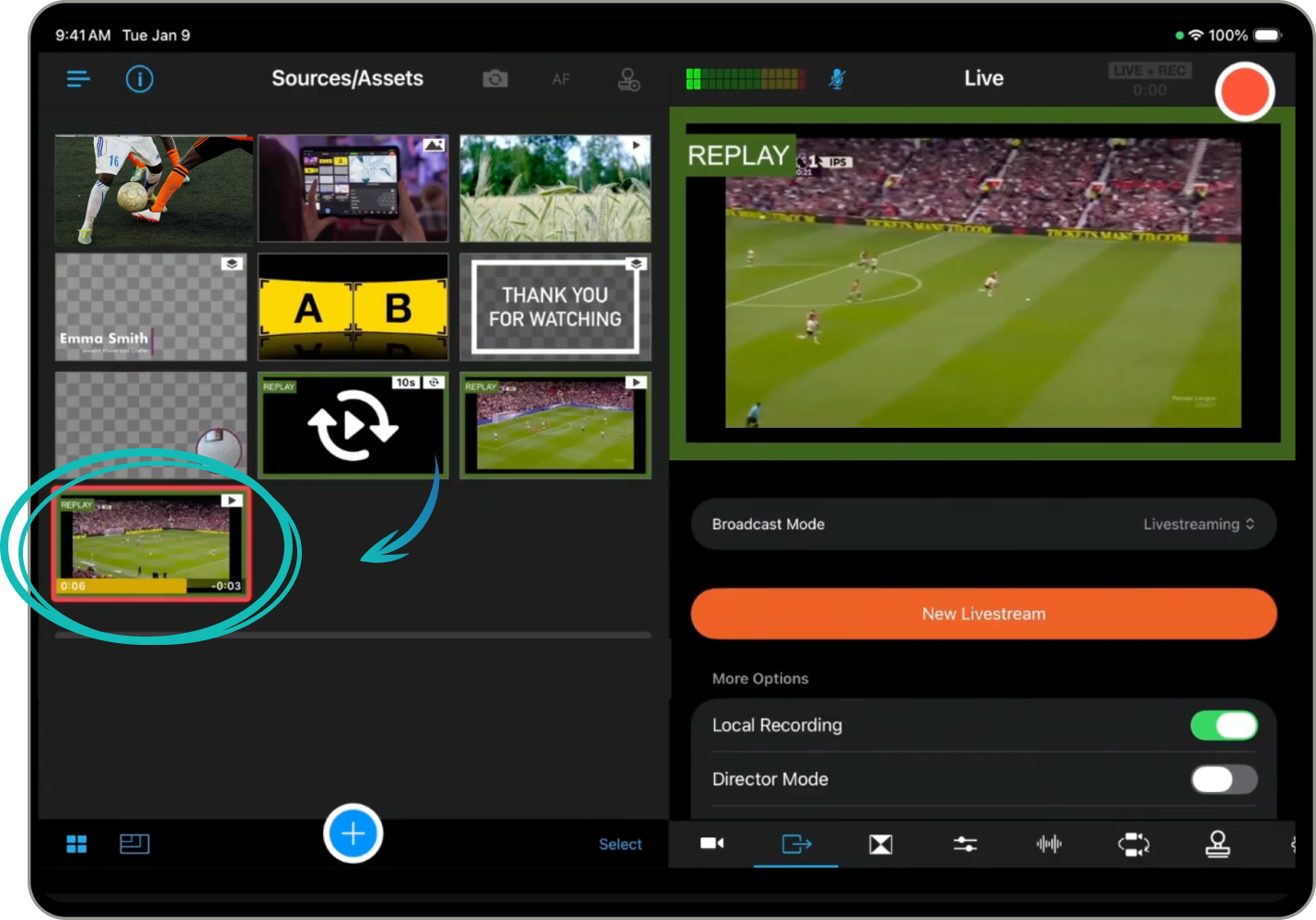Image resolution: width=1316 pixels, height=920 pixels.
Task: Select the A B split-screen source
Action: click(353, 307)
